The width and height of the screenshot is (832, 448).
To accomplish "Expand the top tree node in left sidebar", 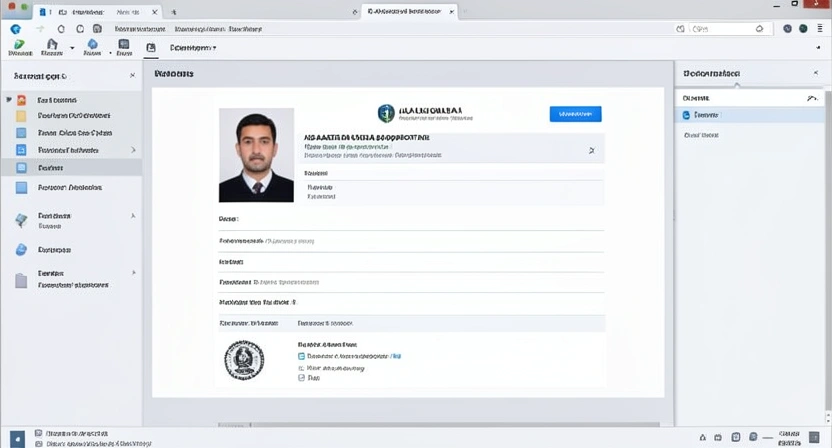I will pyautogui.click(x=8, y=100).
